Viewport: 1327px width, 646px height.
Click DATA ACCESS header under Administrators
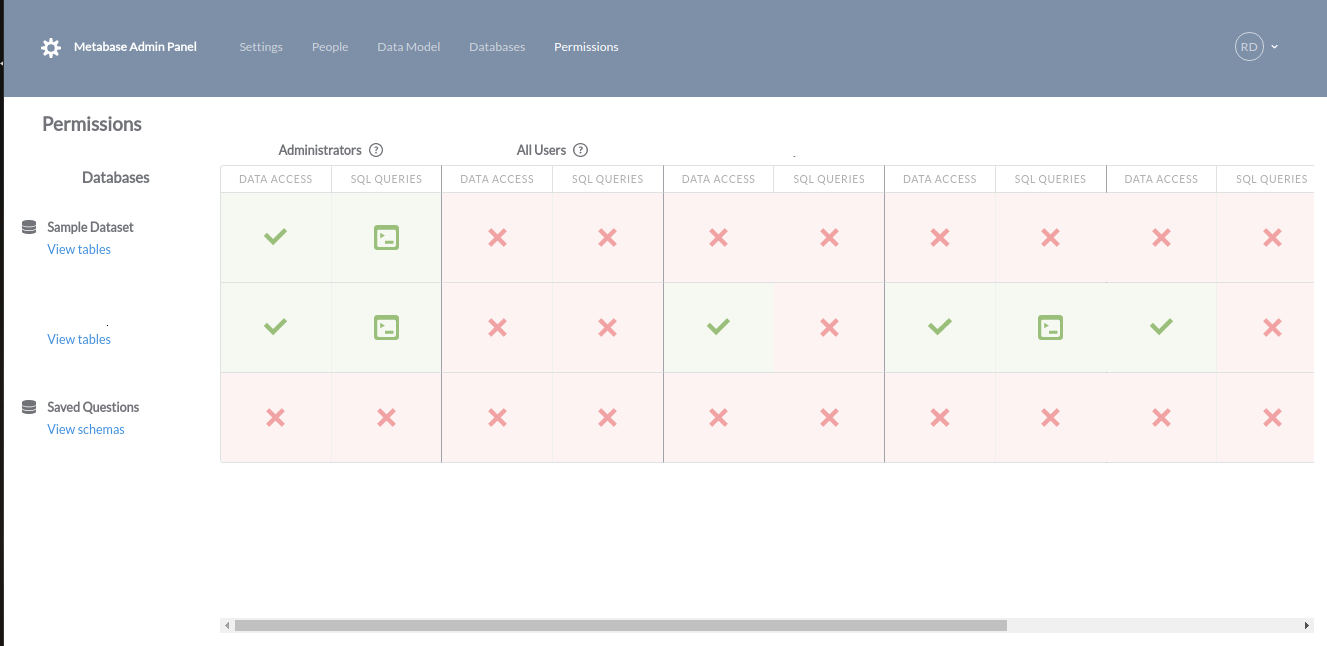click(276, 179)
